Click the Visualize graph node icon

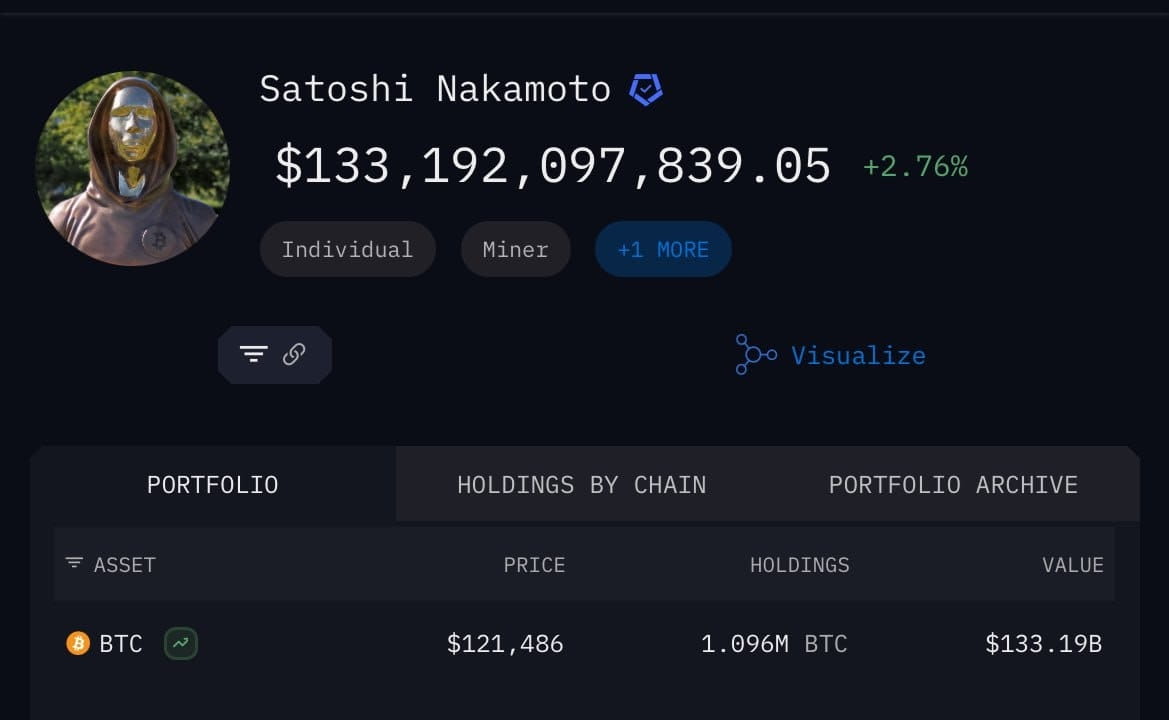click(755, 355)
